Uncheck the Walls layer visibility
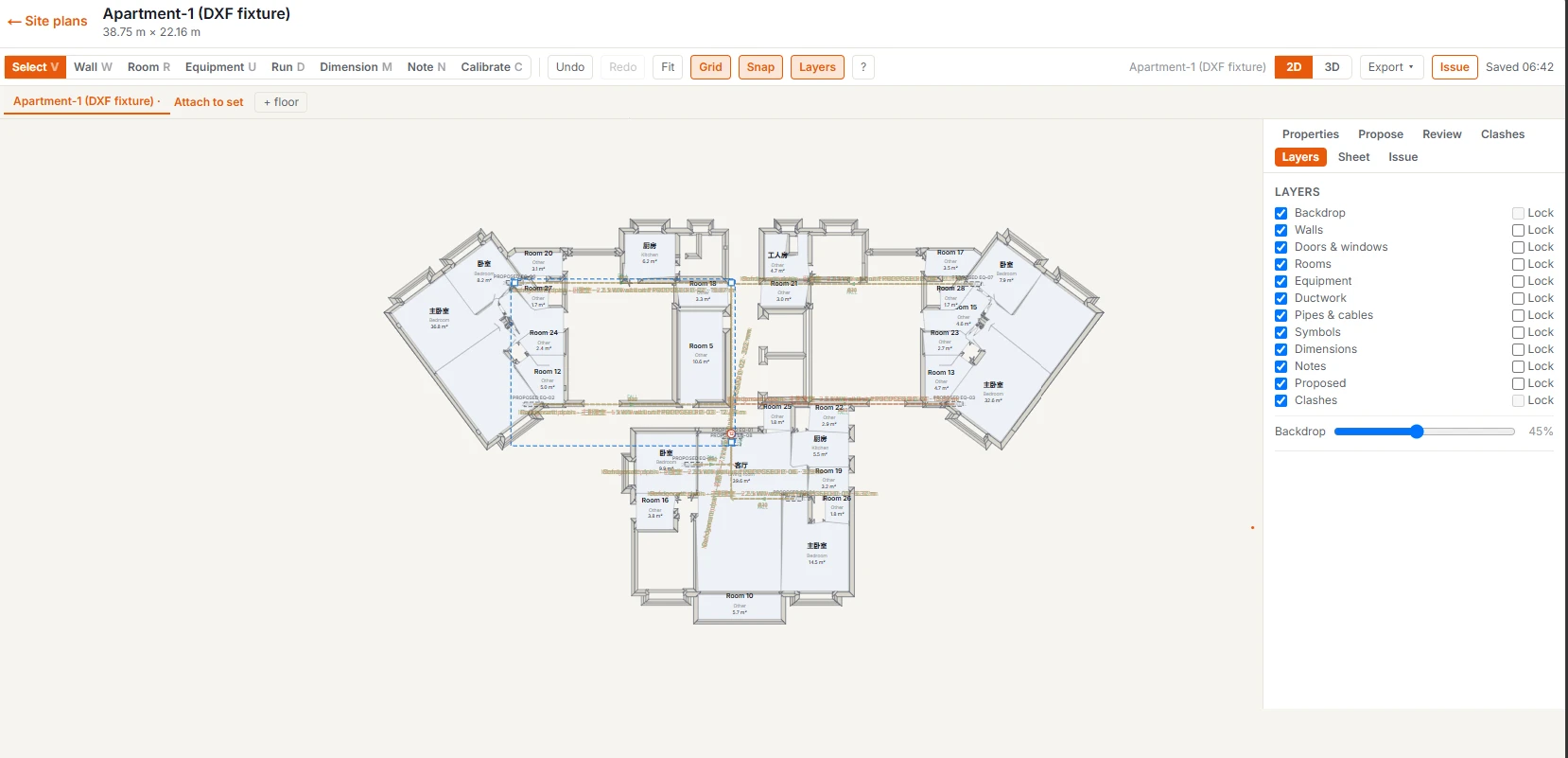 1281,230
